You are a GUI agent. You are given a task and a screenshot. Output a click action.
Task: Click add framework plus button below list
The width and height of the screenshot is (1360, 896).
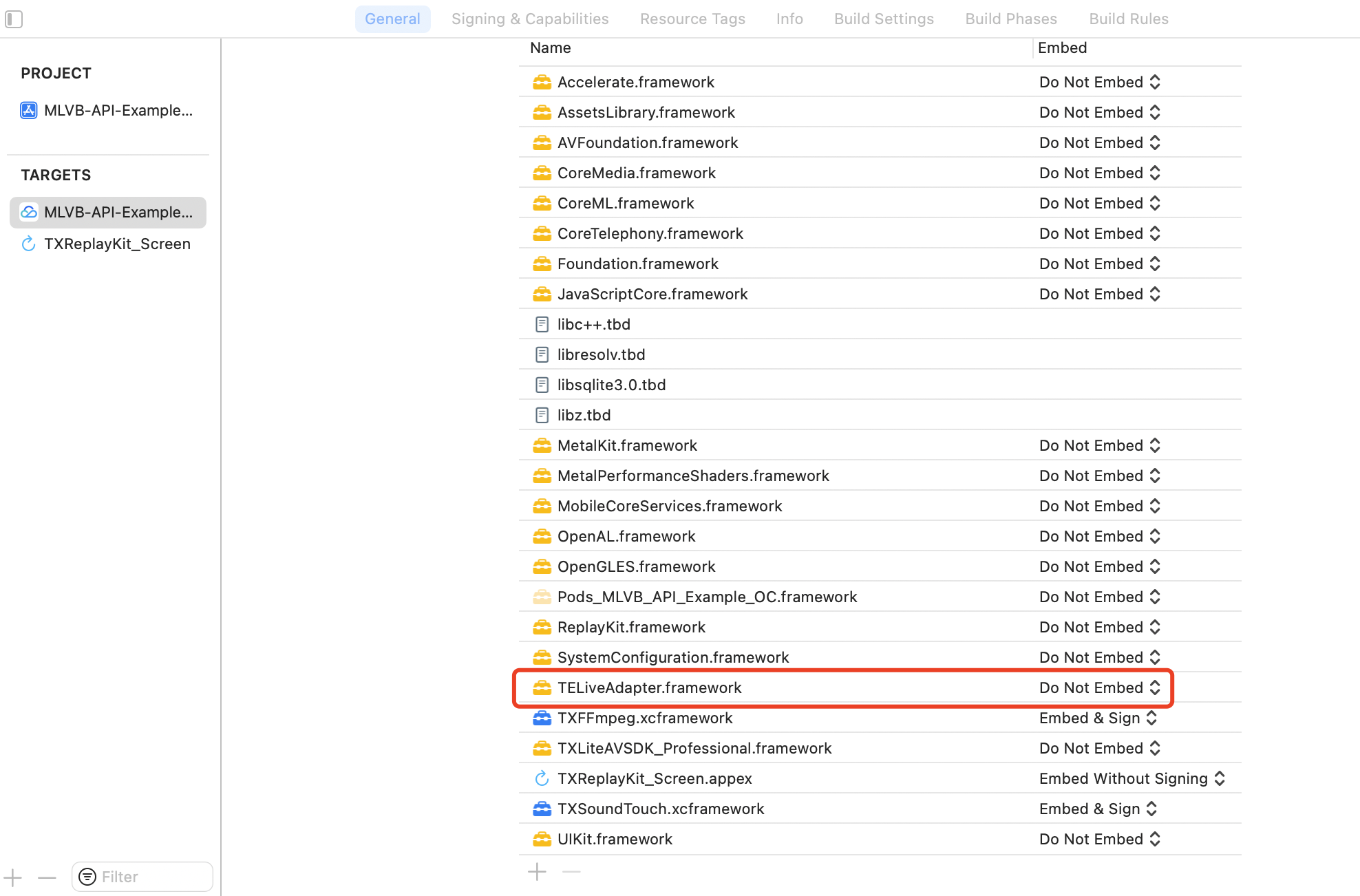click(537, 872)
